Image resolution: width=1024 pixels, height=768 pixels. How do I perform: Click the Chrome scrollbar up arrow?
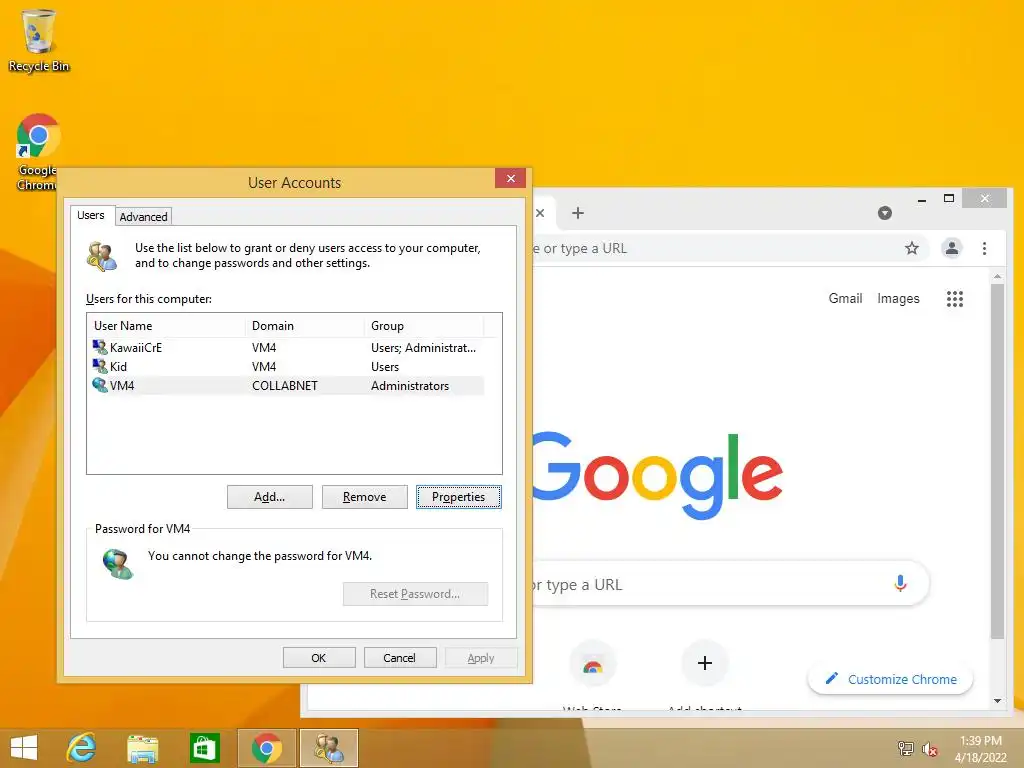(x=997, y=276)
